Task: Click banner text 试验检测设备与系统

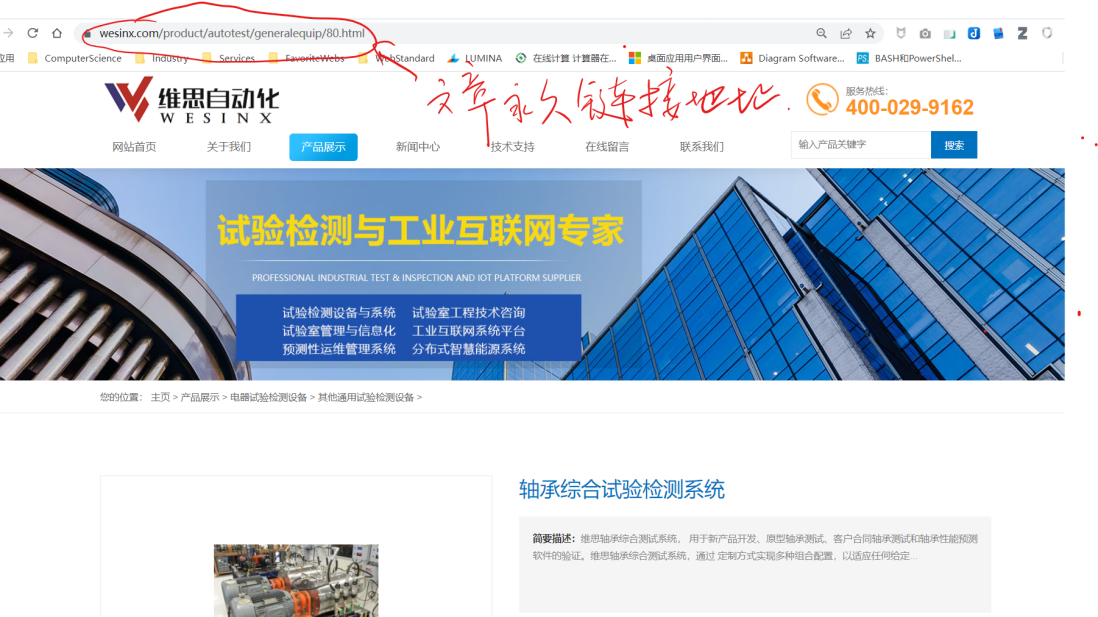Action: (x=339, y=312)
